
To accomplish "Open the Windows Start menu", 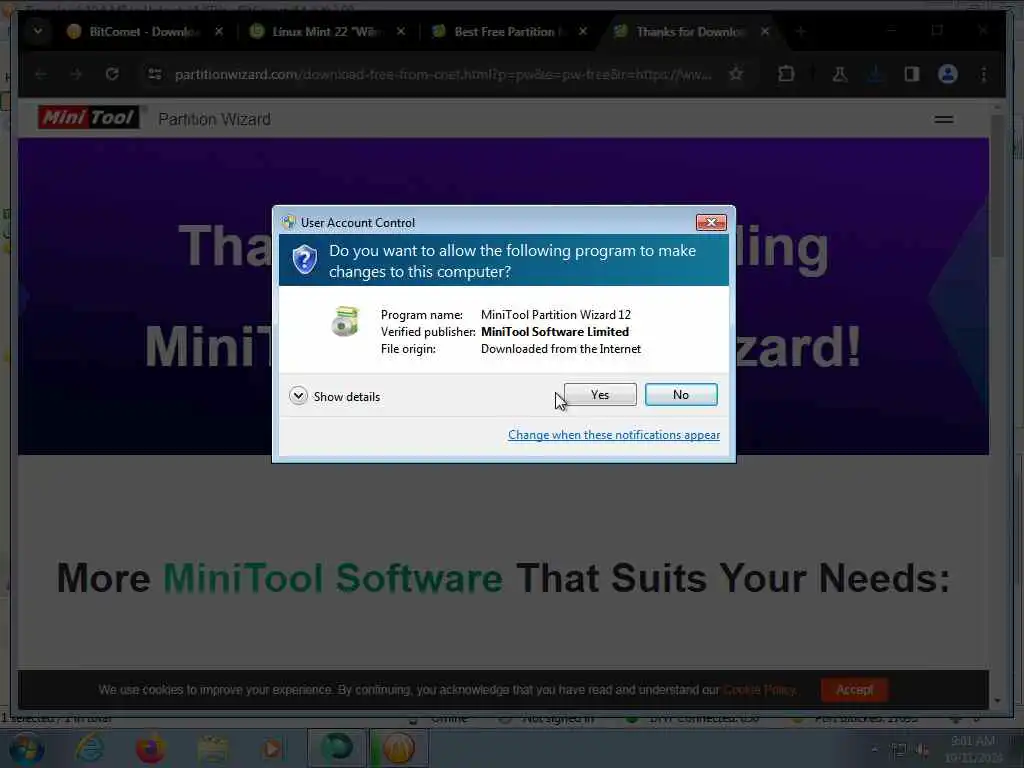I will click(25, 748).
